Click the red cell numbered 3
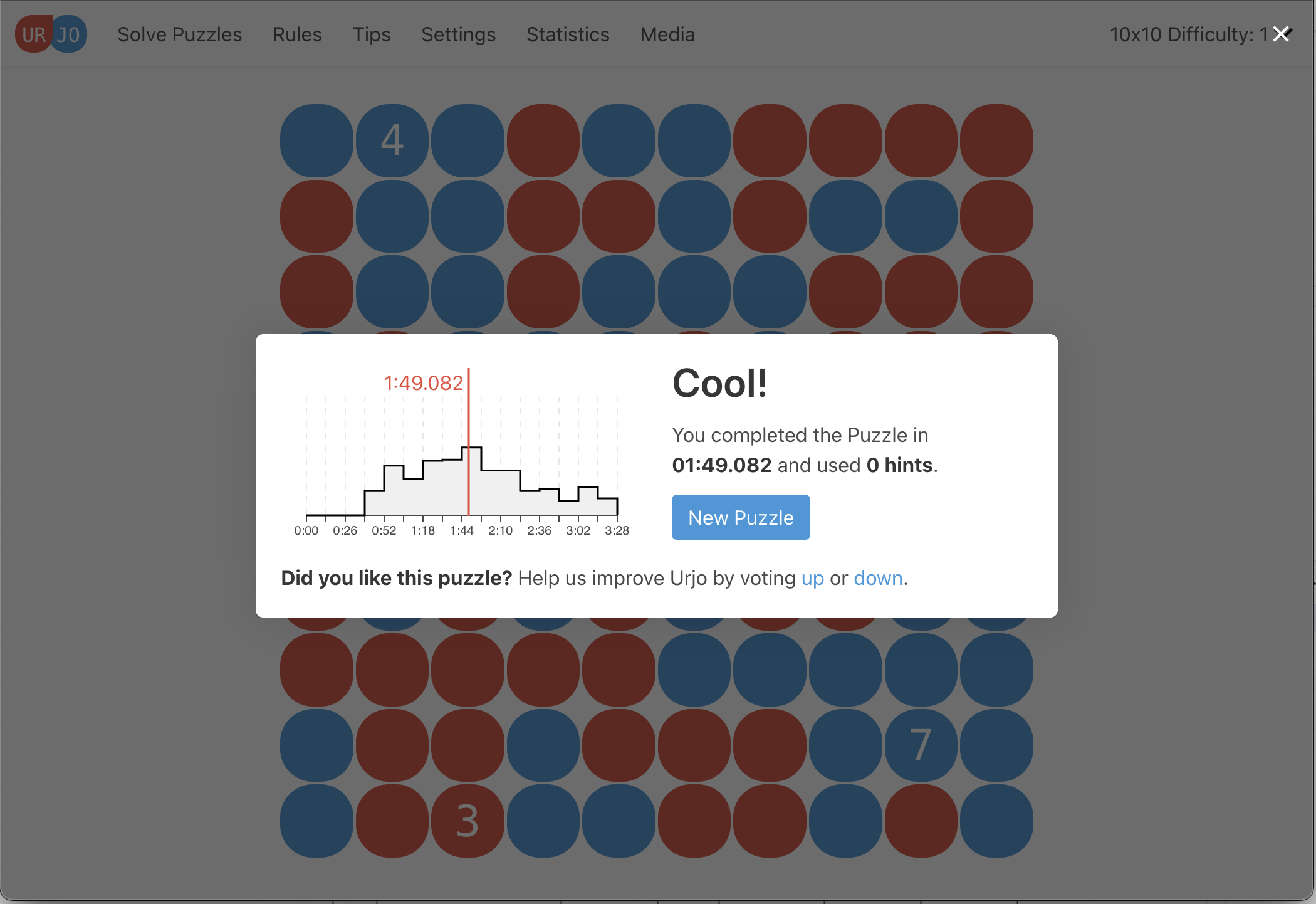The width and height of the screenshot is (1316, 904). coord(467,821)
